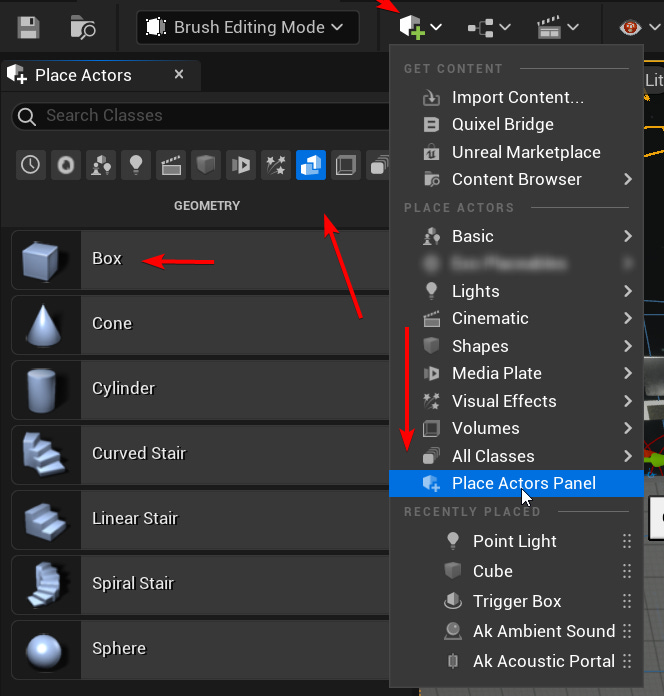This screenshot has height=696, width=664.
Task: Open the Brush Editing Mode dropdown
Action: [248, 28]
